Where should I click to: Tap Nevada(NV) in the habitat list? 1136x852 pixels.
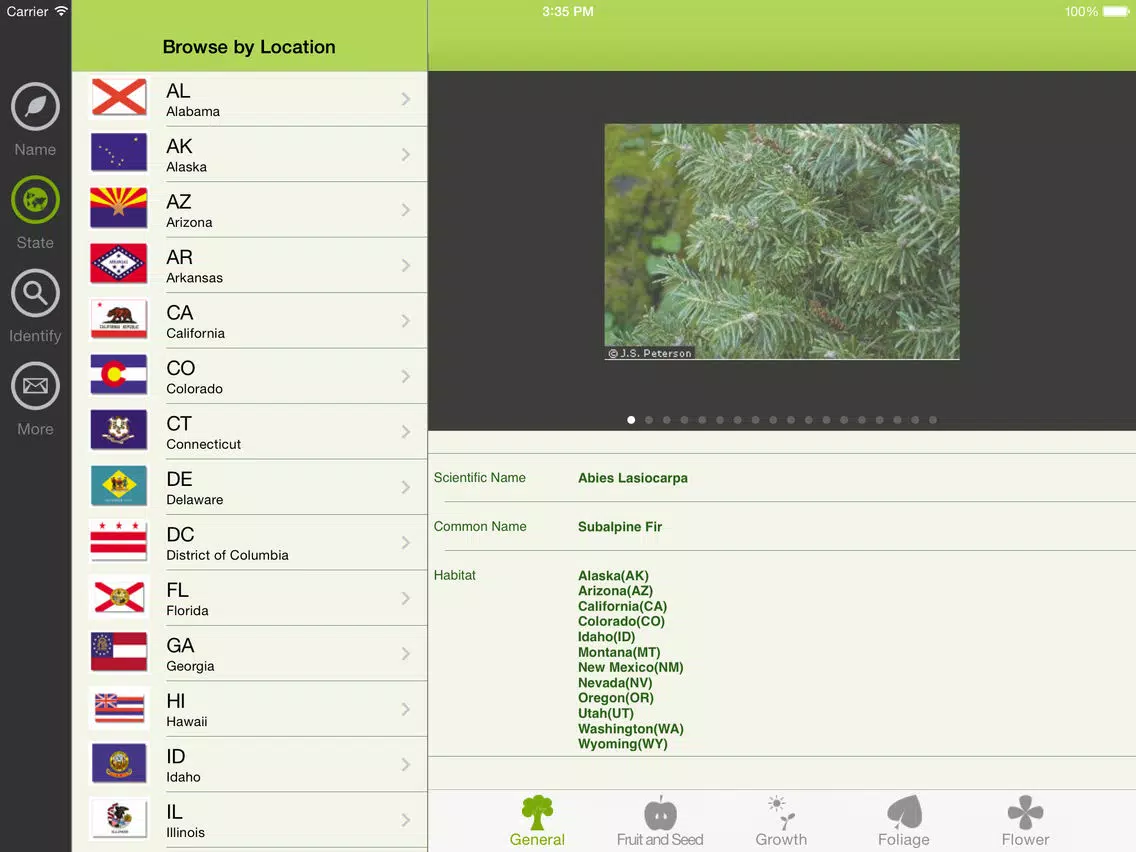615,682
